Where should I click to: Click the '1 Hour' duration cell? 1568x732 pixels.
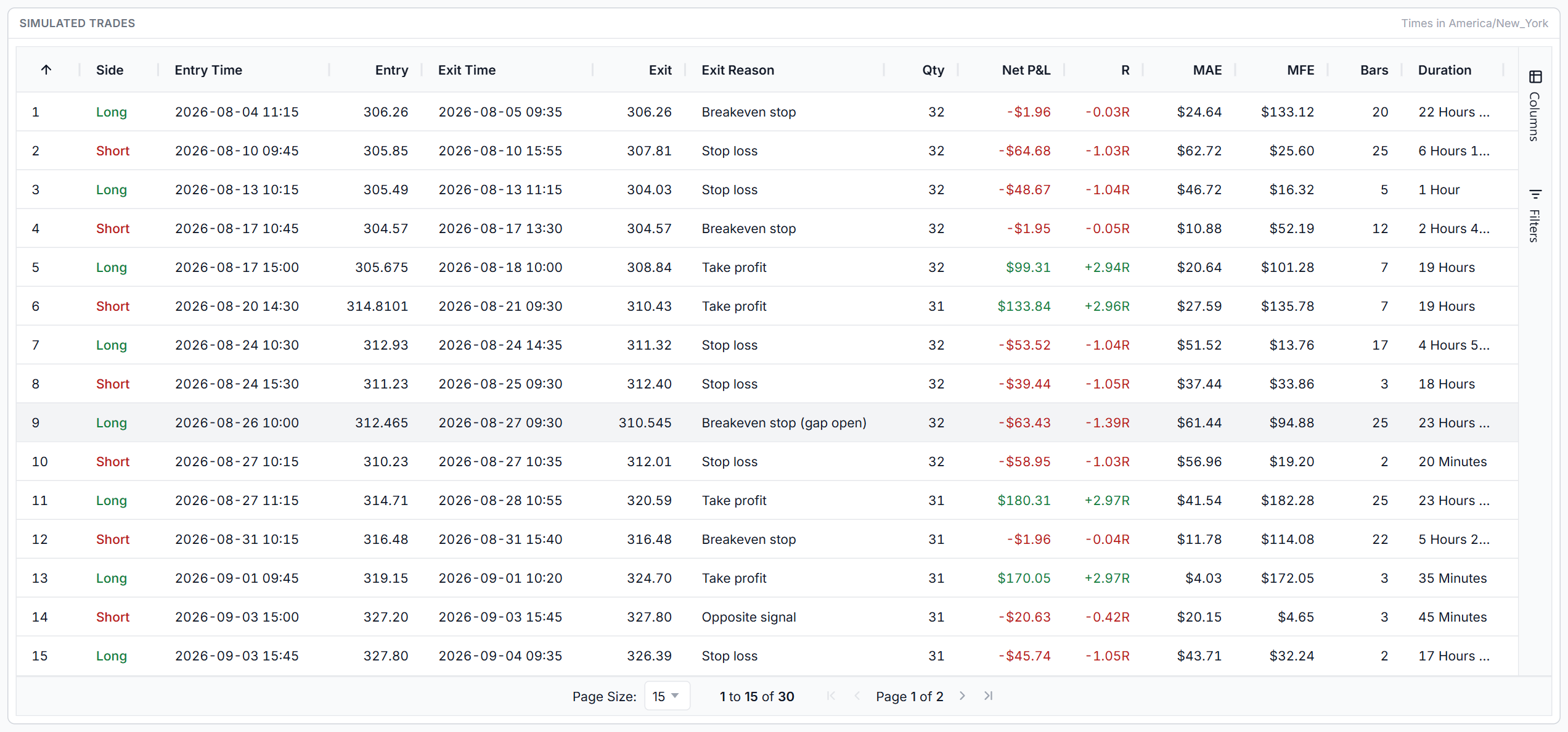click(1439, 190)
